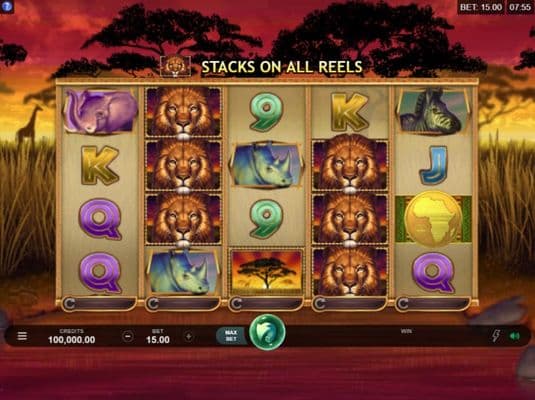Decrease the bet with minus button
This screenshot has width=535, height=400.
point(128,337)
